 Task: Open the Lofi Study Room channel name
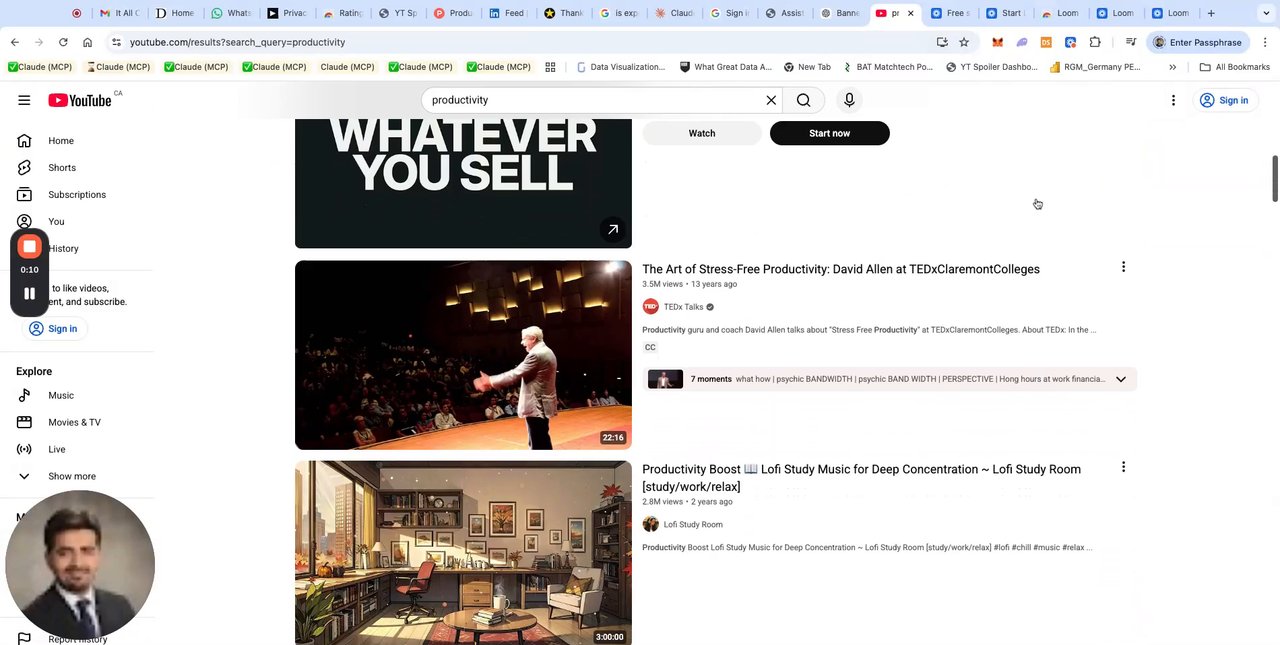[693, 524]
